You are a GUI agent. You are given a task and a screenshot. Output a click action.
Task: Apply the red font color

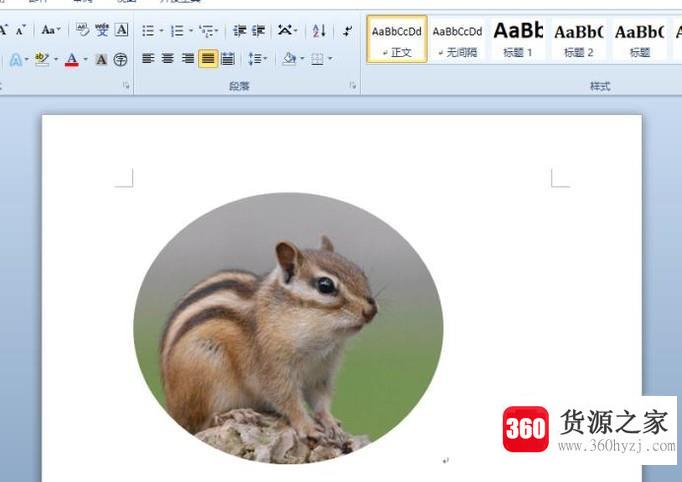click(x=72, y=59)
